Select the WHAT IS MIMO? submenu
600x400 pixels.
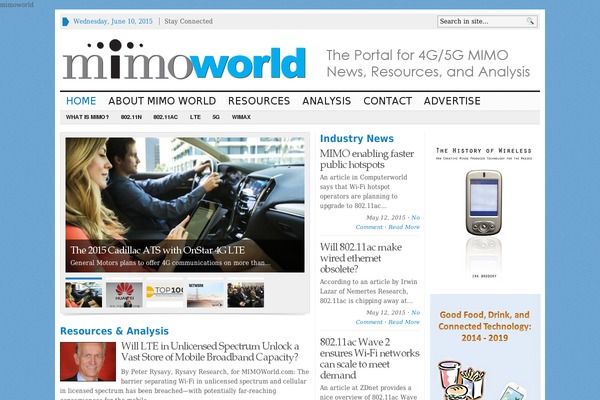pos(87,117)
